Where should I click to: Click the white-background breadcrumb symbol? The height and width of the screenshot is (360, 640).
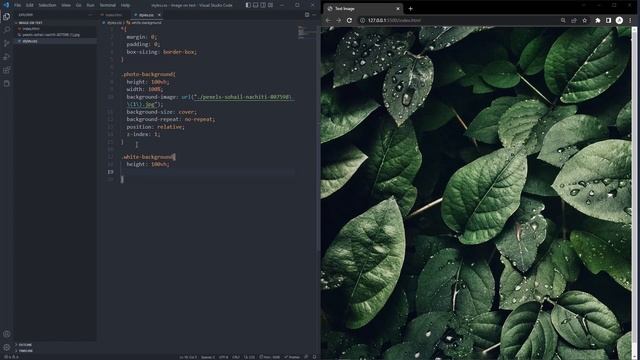click(144, 23)
